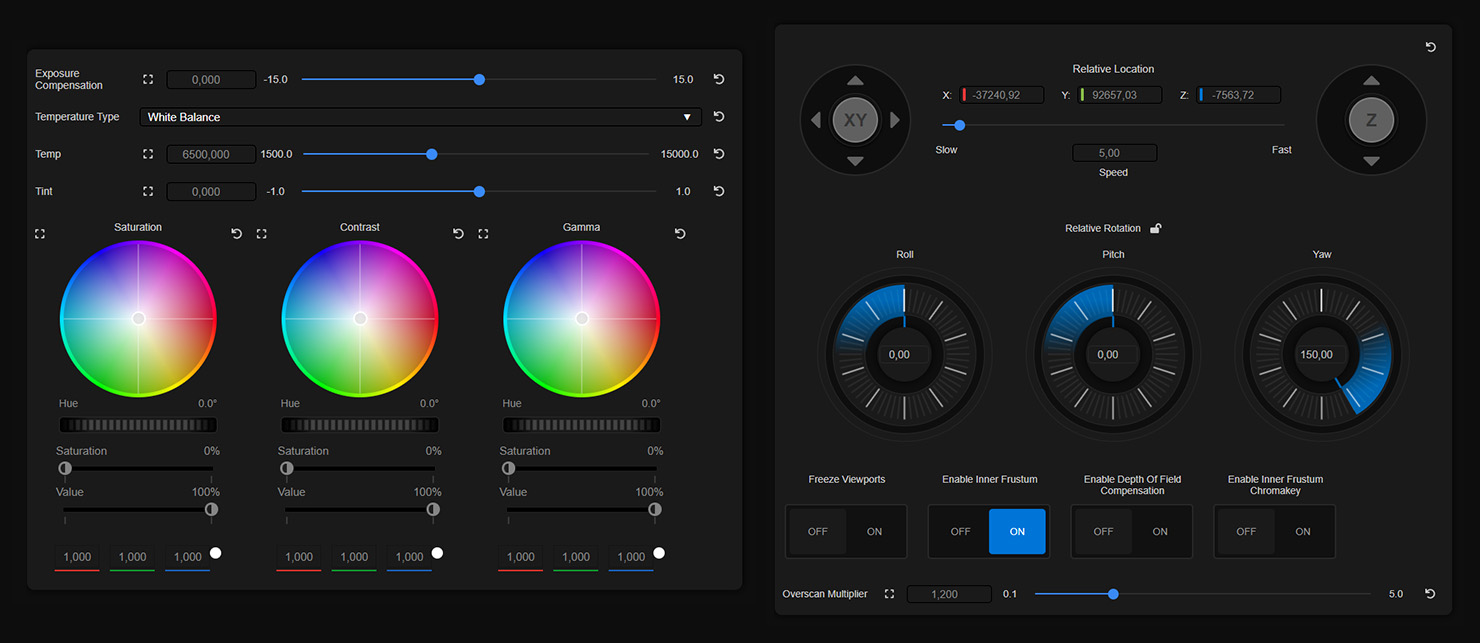1480x643 pixels.
Task: Click the Gamma wheel reset icon
Action: click(680, 234)
